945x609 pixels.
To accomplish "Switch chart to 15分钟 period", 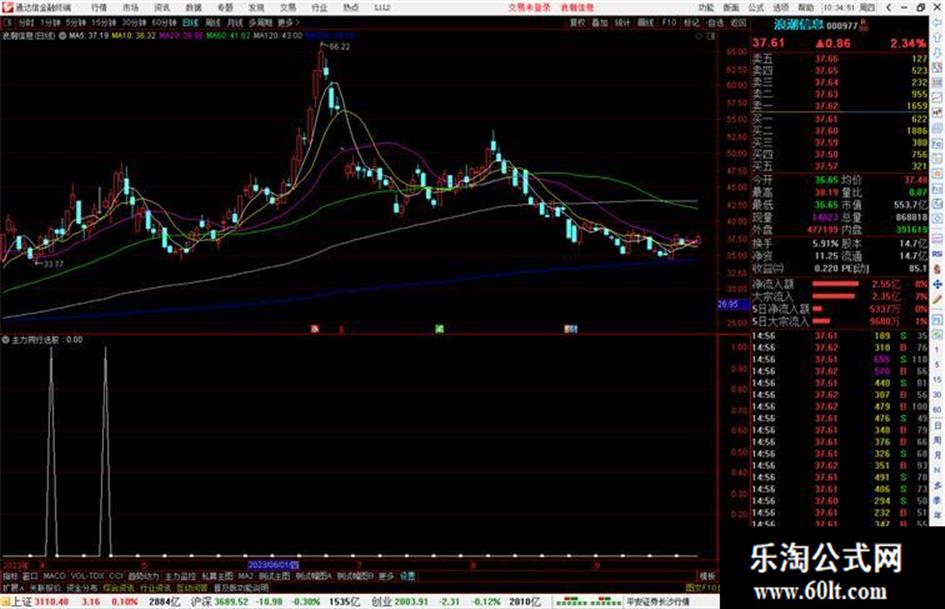I will coord(104,23).
